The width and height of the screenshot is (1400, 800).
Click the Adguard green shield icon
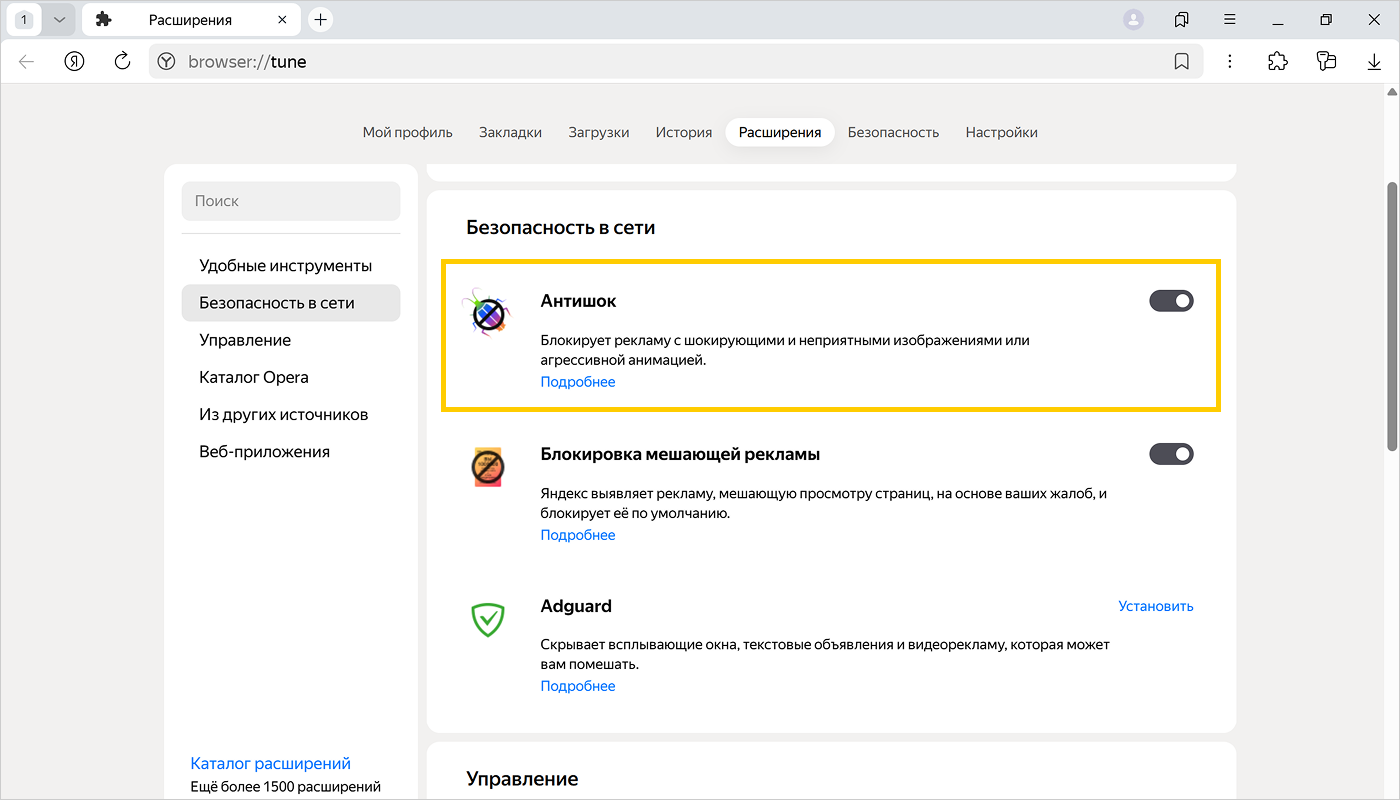pos(487,619)
